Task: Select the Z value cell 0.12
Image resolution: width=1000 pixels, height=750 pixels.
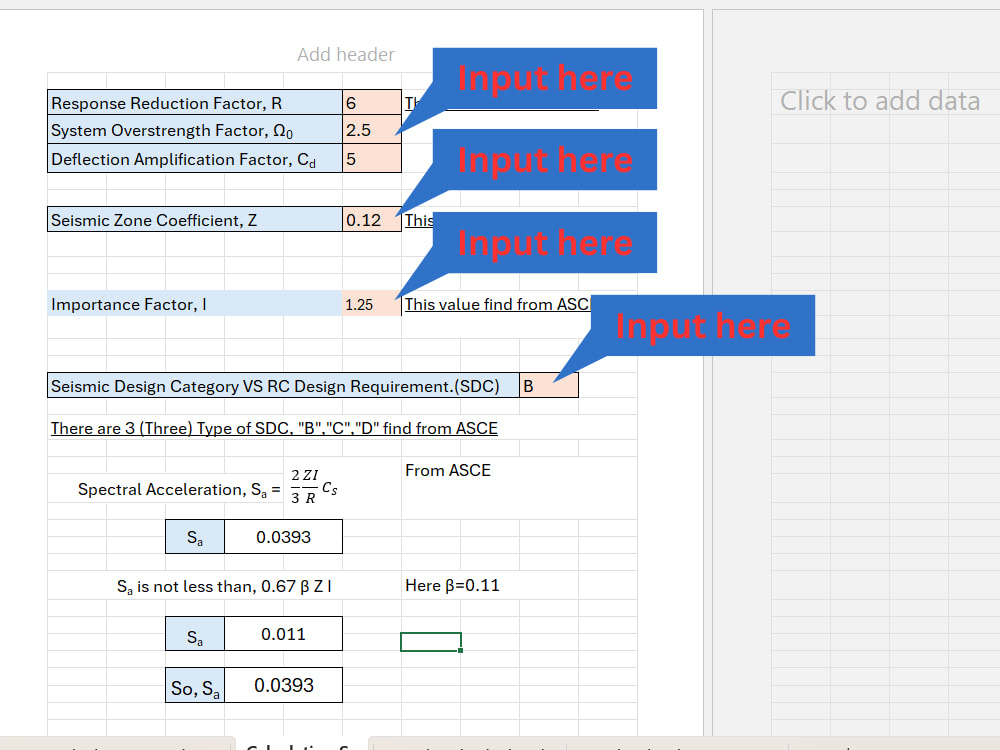Action: click(x=372, y=220)
